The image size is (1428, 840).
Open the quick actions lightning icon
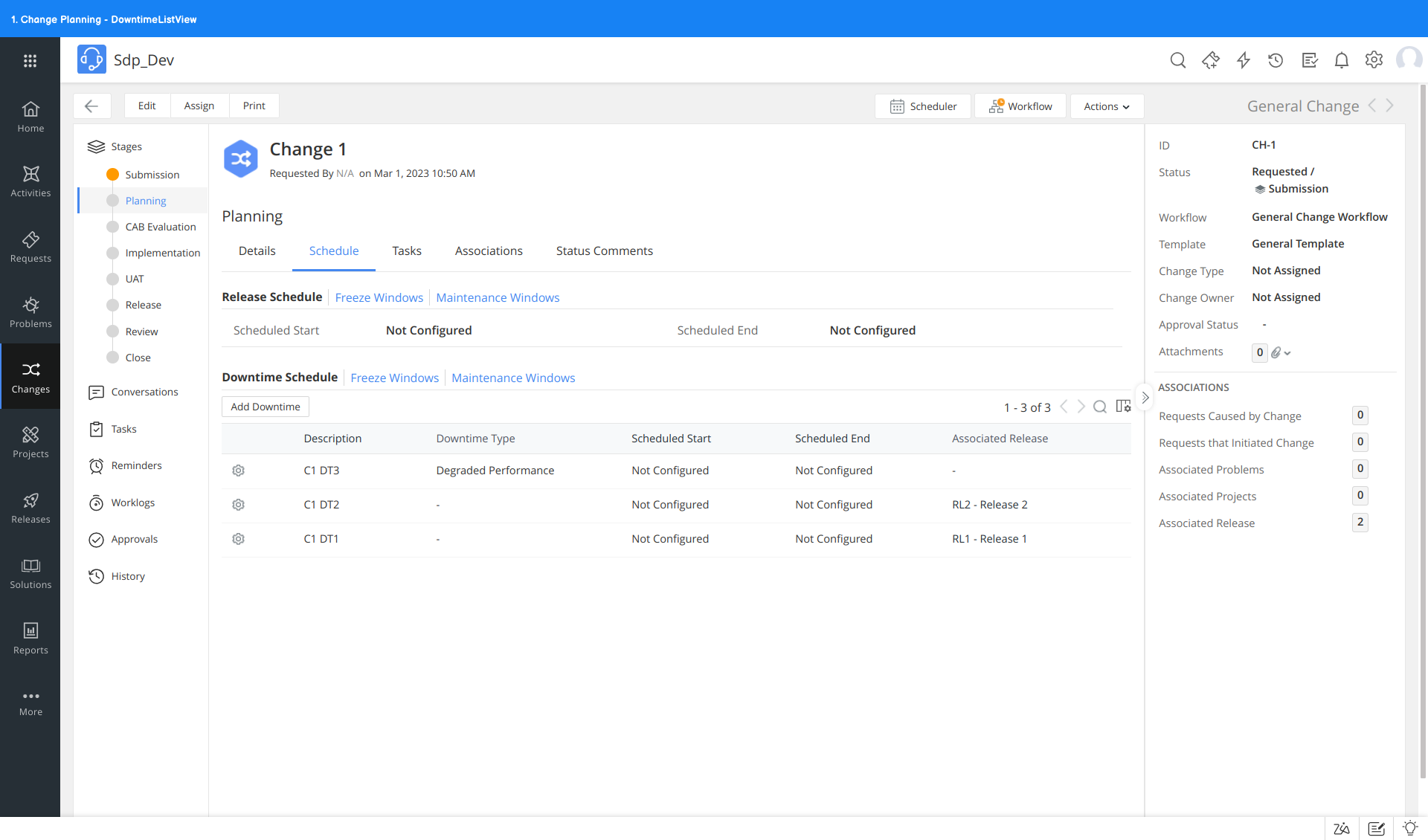click(1243, 60)
